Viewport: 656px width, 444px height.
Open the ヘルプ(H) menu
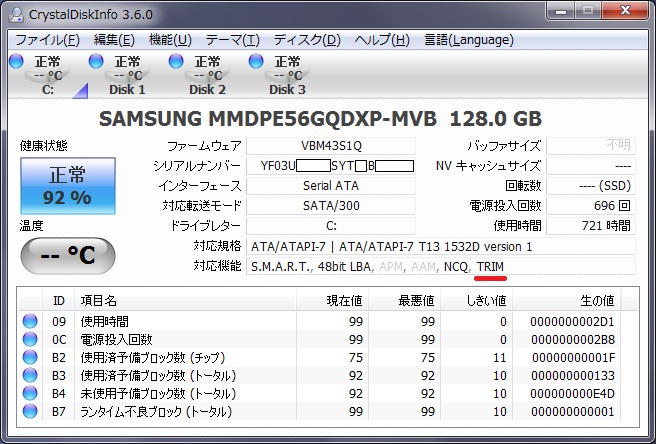382,40
